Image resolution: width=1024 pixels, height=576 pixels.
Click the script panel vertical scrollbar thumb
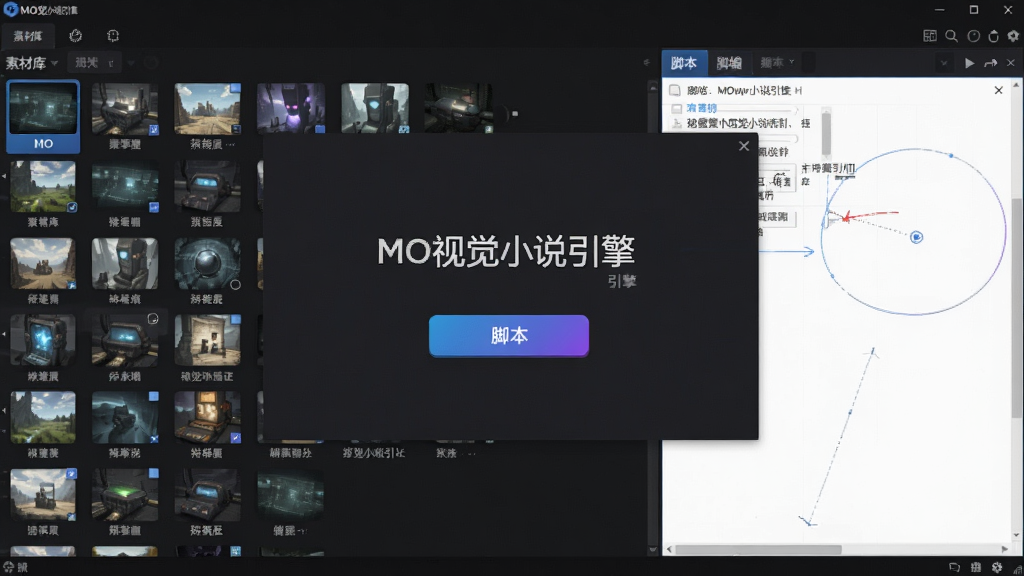point(1016,307)
